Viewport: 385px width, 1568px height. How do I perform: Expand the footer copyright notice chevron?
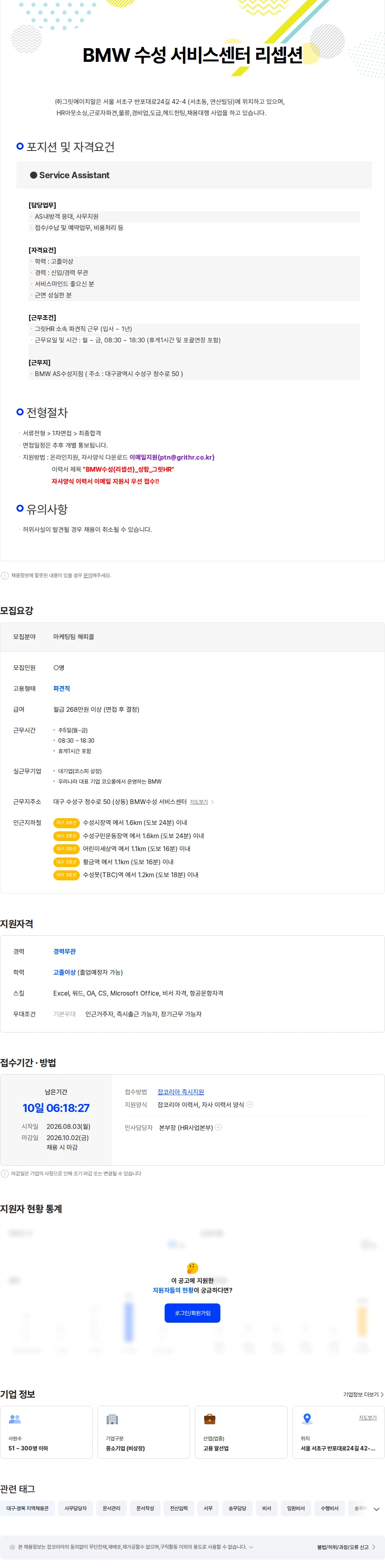251,1547
